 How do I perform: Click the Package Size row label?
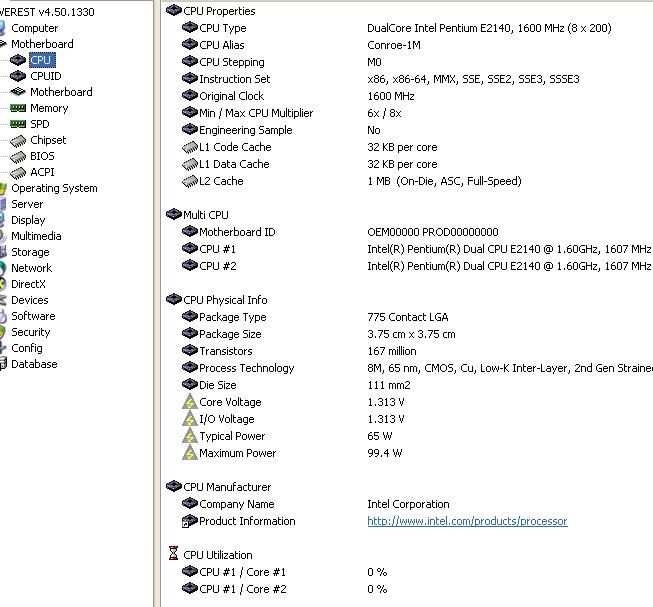(x=230, y=334)
